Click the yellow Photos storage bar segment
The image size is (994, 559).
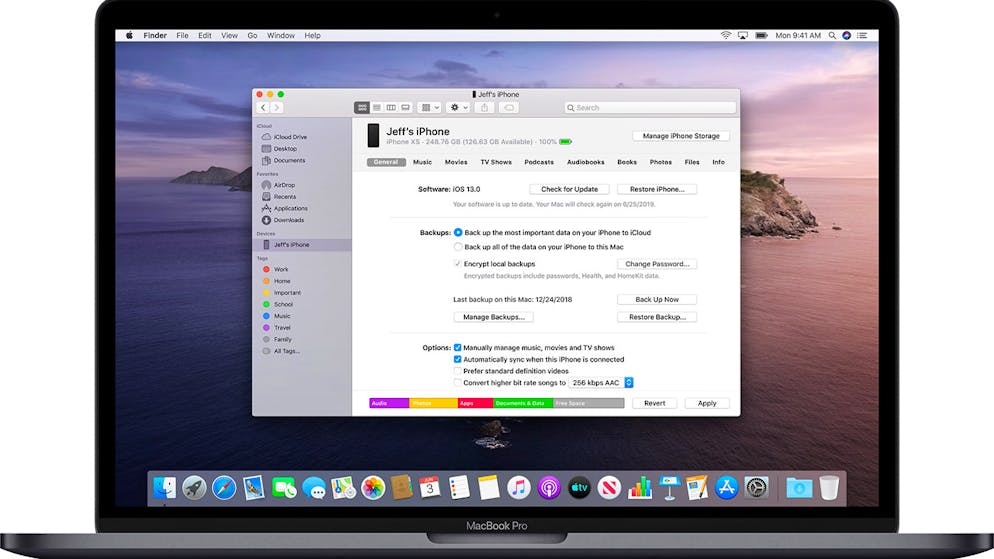[433, 403]
